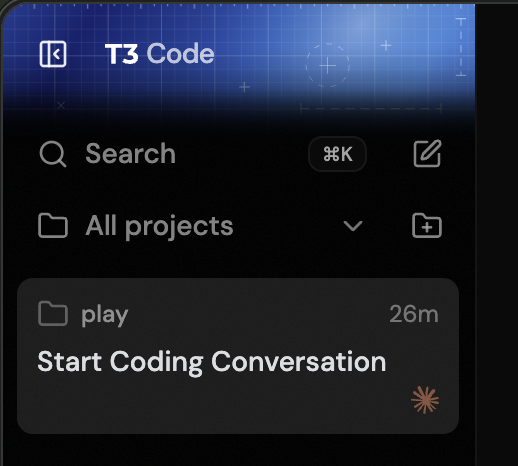The width and height of the screenshot is (518, 466).
Task: Click the 26m timestamp on the thread
Action: 414,314
